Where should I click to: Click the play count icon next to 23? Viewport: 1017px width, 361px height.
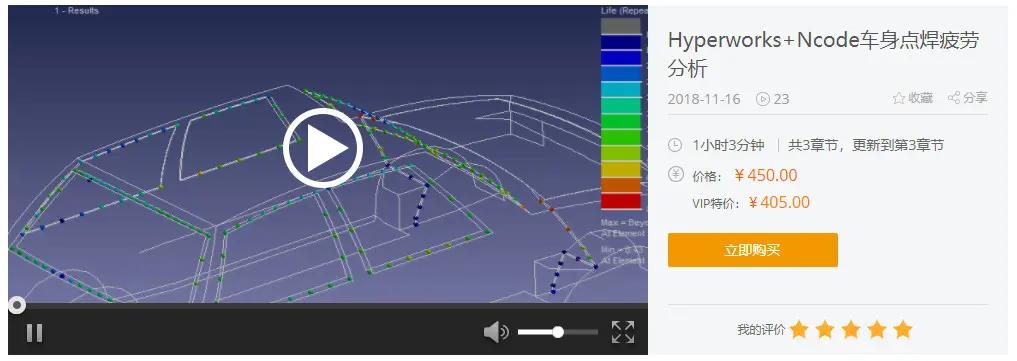coord(763,99)
